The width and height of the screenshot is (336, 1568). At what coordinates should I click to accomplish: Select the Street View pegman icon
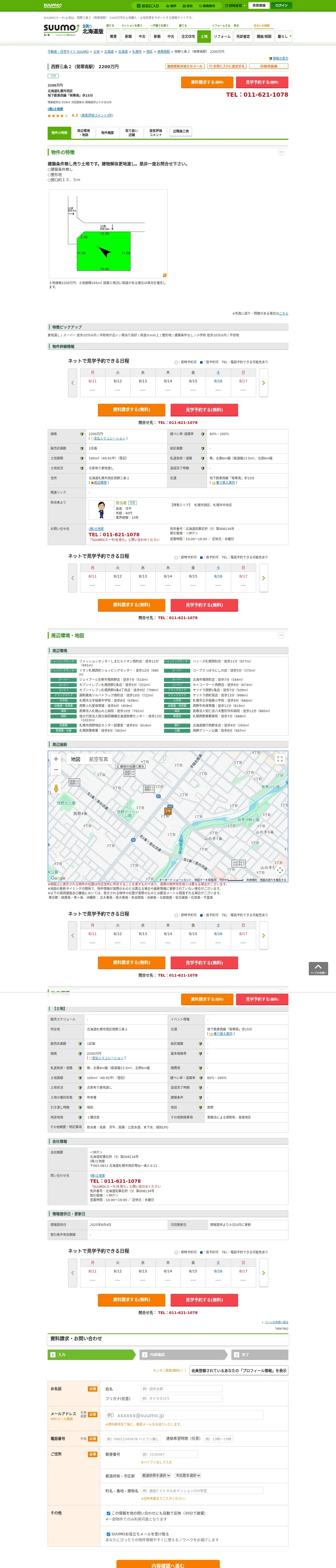[56, 788]
